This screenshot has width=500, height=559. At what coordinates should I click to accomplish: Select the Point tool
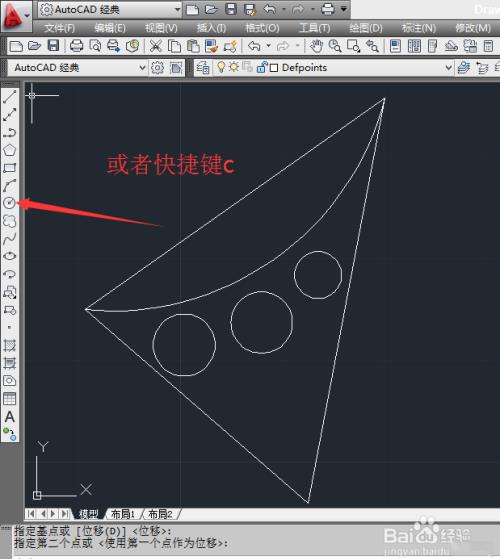pos(10,327)
